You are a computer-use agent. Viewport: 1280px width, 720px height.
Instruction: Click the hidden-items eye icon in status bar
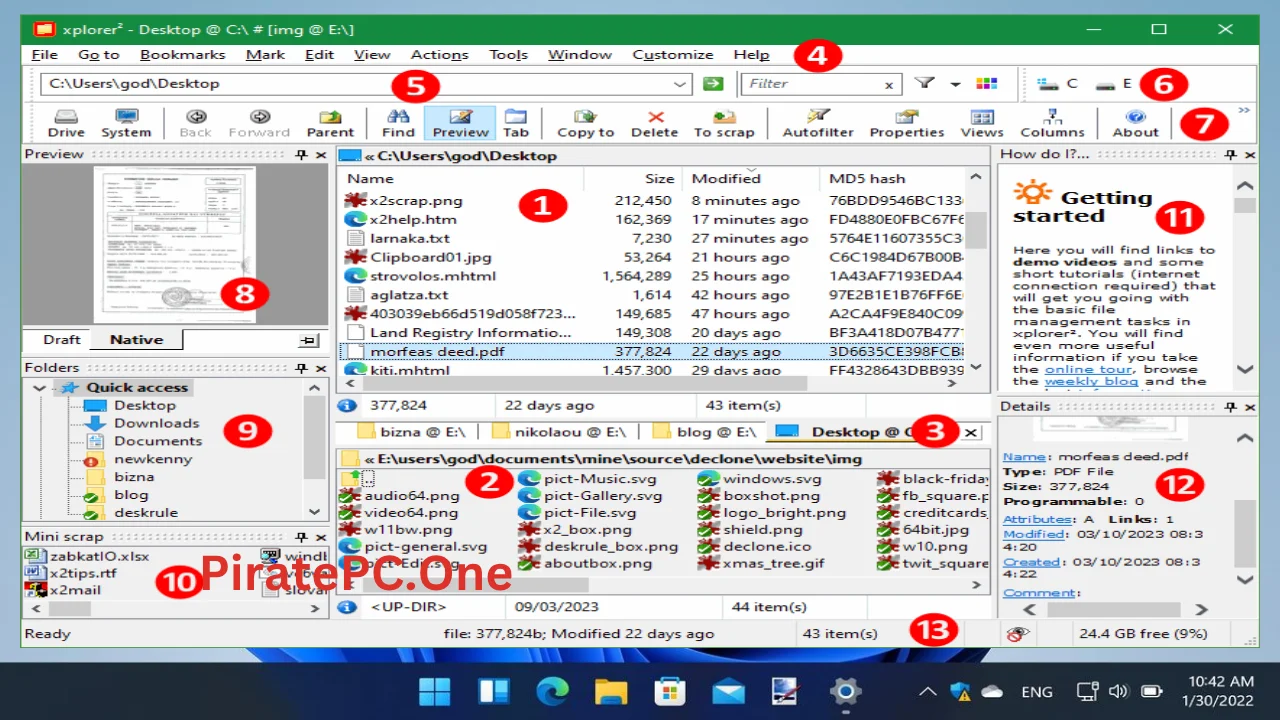[1018, 634]
